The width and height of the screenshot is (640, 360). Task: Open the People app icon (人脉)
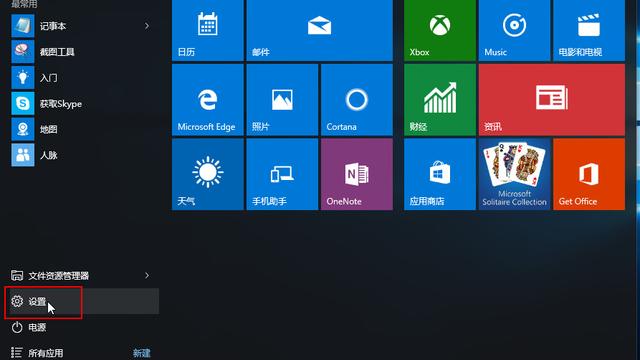(23, 155)
